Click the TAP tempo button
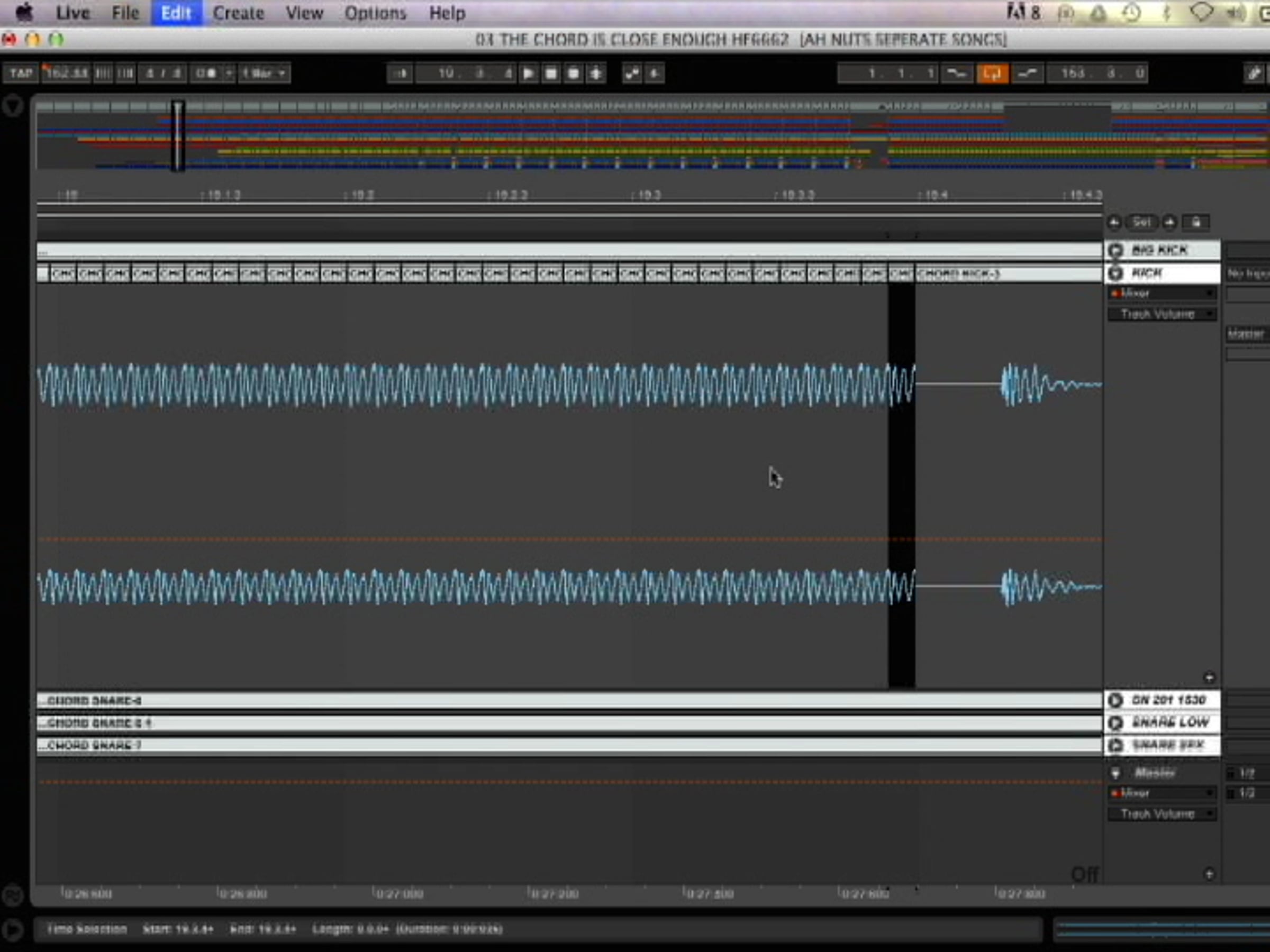The image size is (1270, 952). pos(21,74)
